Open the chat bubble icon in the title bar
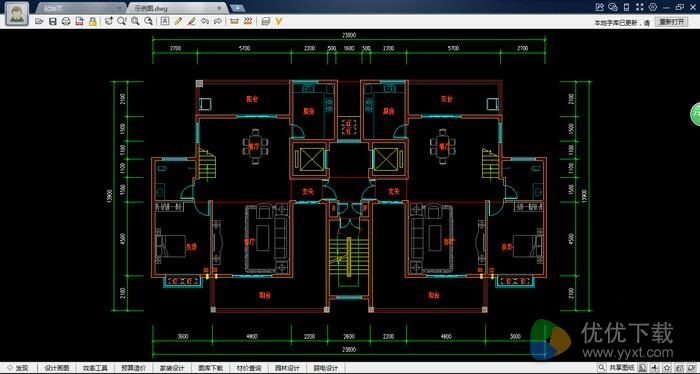The height and width of the screenshot is (374, 700). [x=612, y=7]
